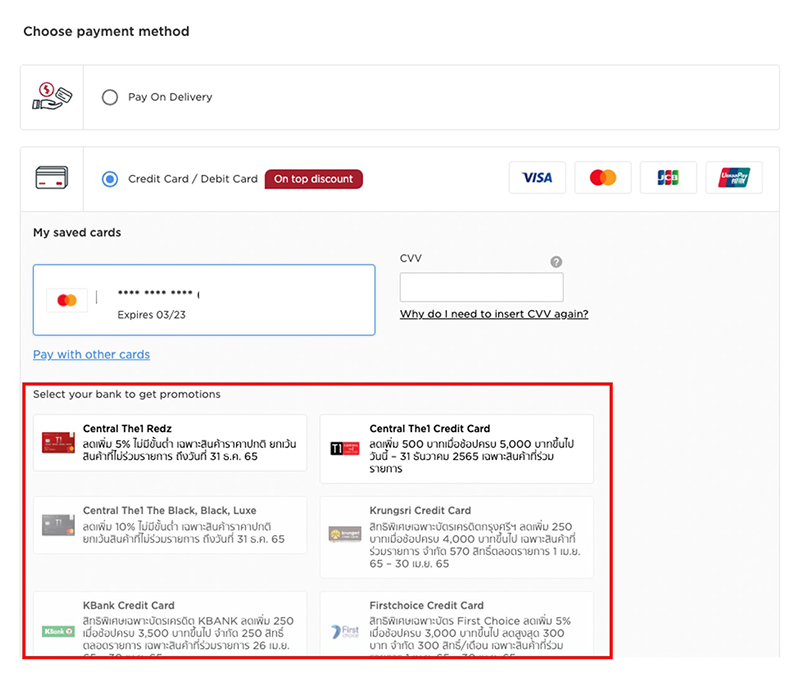Click the Central The1 Redz card image
800x681 pixels.
[x=58, y=443]
